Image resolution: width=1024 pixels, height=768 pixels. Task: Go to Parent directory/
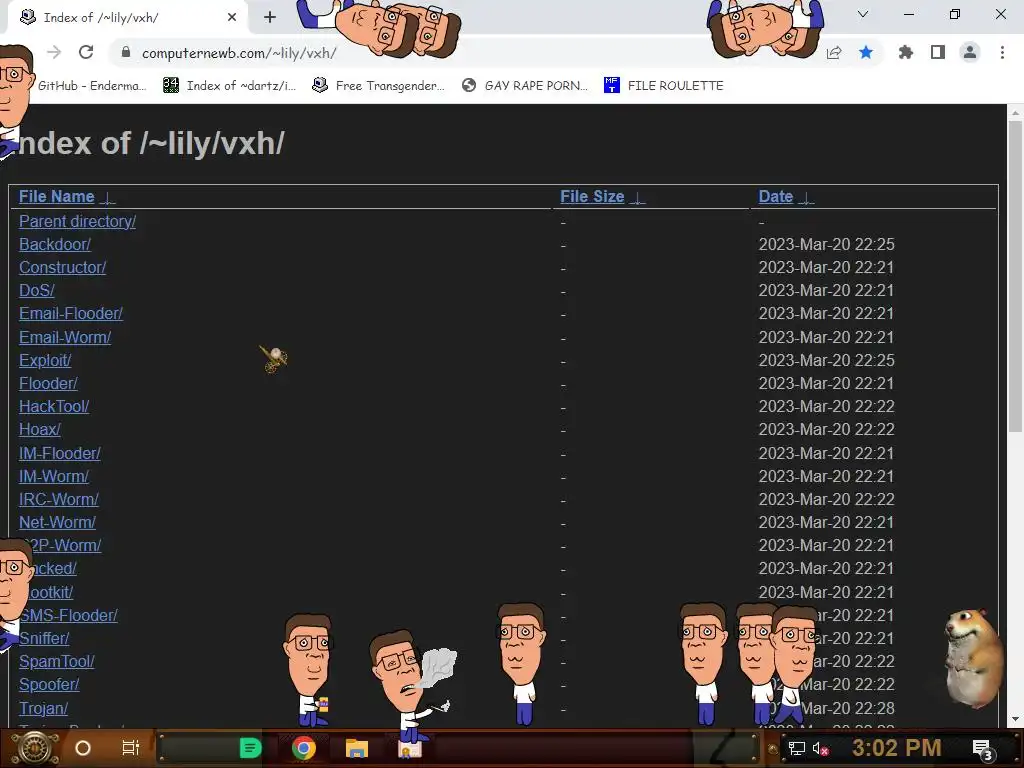pyautogui.click(x=78, y=221)
